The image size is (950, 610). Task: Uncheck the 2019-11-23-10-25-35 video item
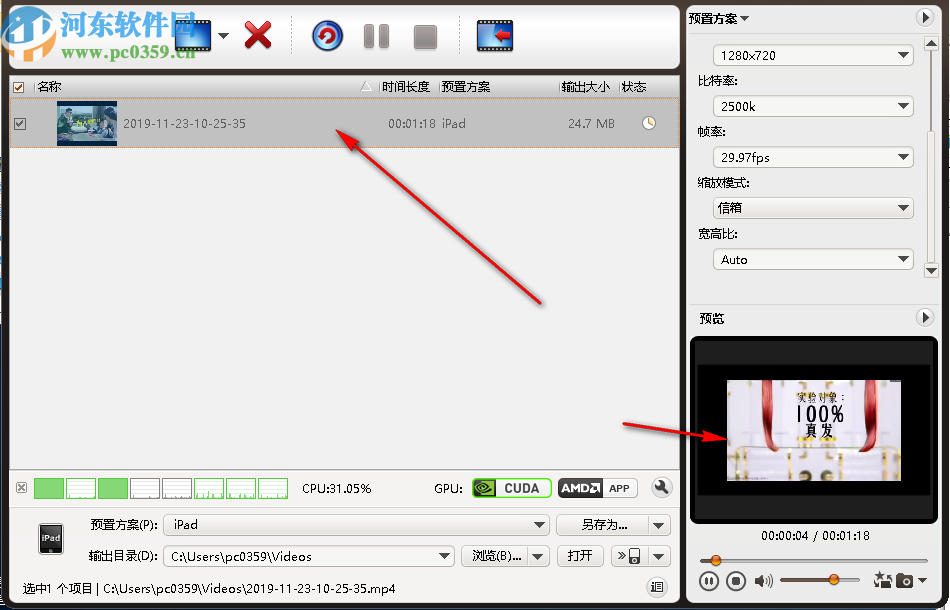[21, 124]
